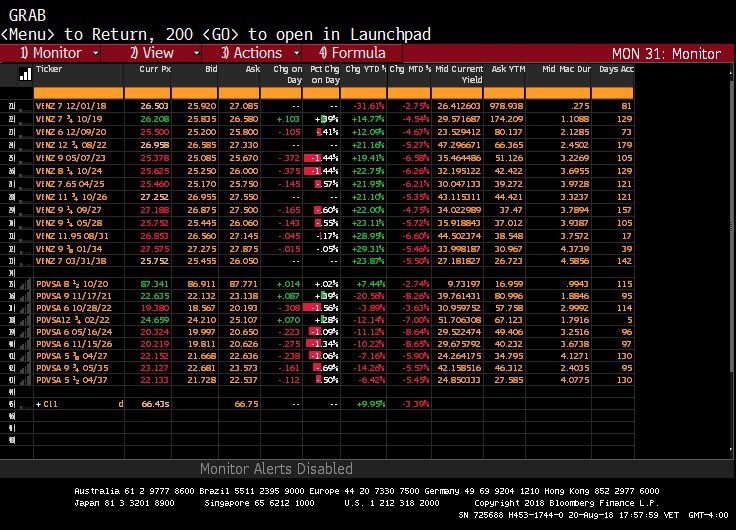Sort by the Bid column header
Screen dimensions: 736x530
tap(211, 69)
